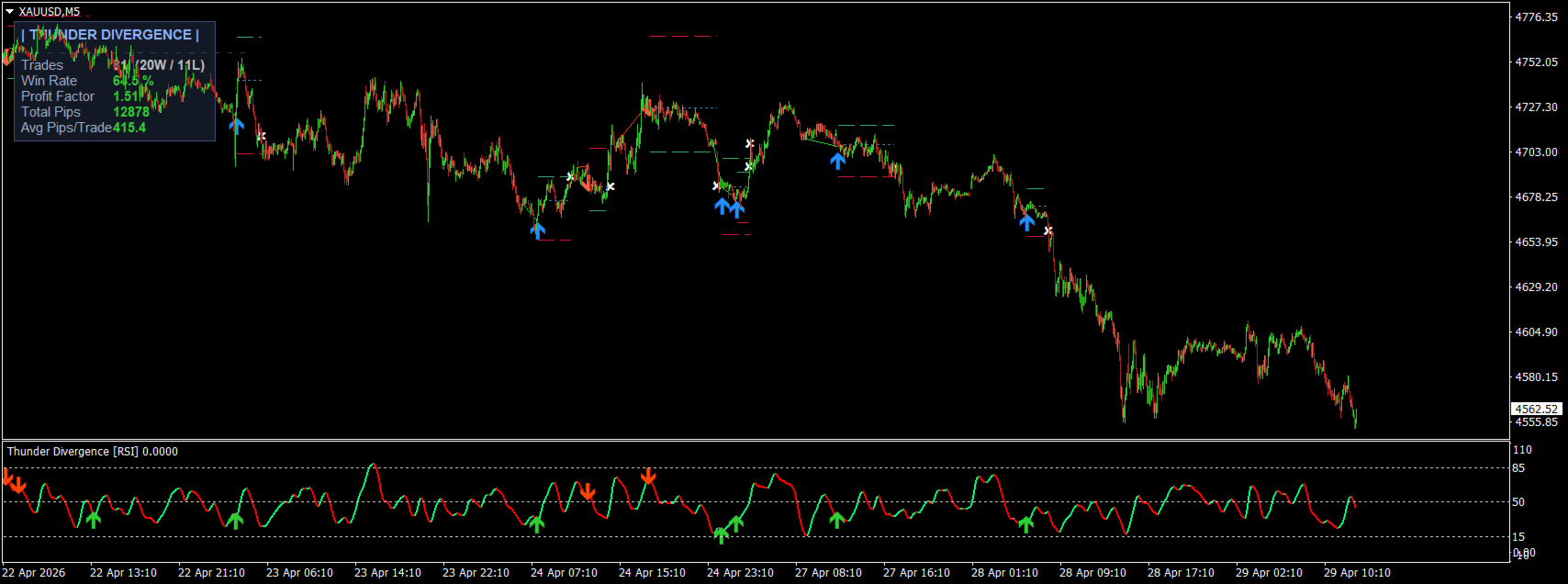Click the 27 Apr 16:10 time label
1568x584 pixels.
[916, 573]
